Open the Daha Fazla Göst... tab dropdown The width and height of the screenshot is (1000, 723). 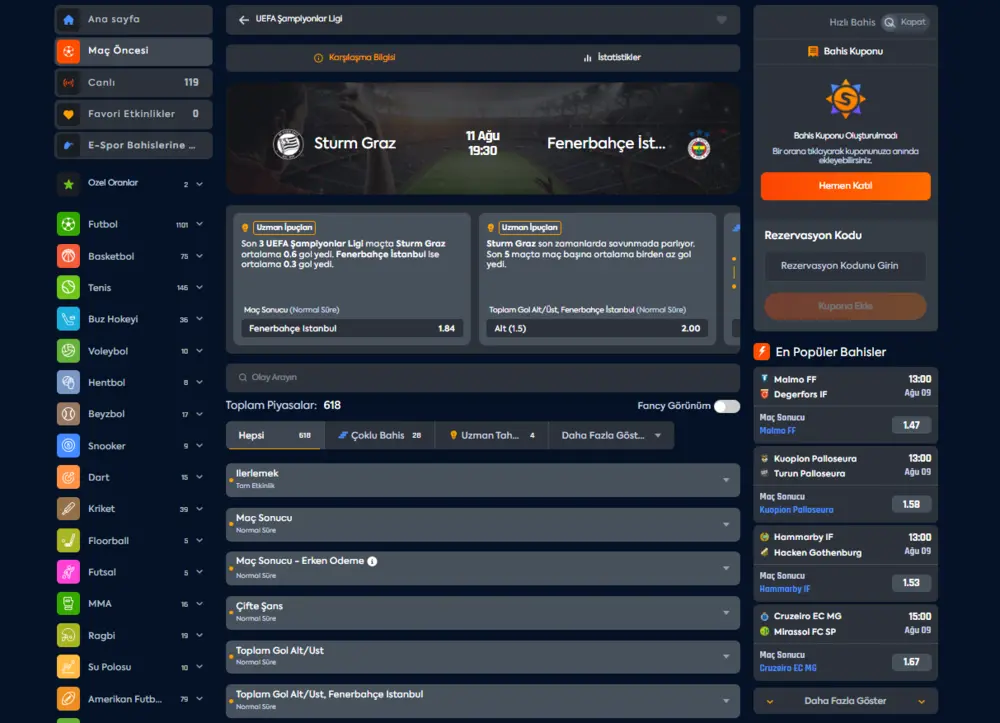[611, 435]
